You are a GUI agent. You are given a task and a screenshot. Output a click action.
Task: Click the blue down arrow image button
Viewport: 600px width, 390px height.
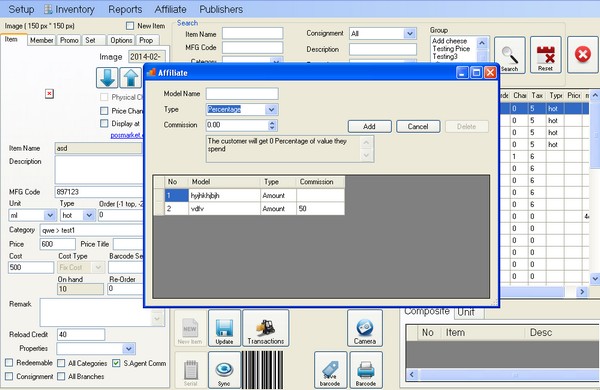coord(107,78)
